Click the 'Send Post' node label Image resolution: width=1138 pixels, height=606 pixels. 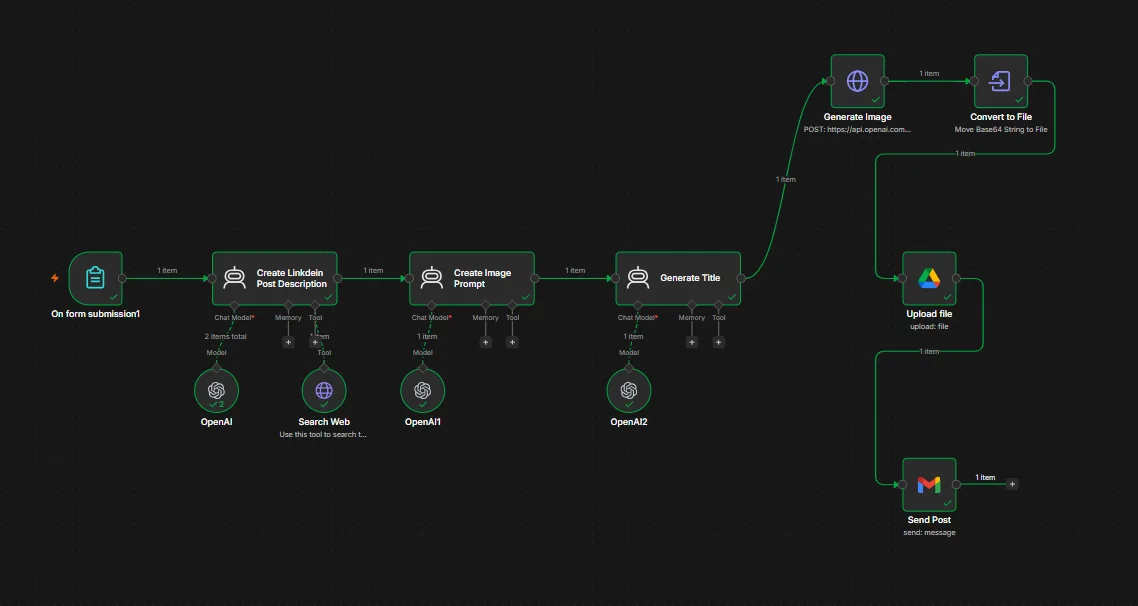pos(929,520)
